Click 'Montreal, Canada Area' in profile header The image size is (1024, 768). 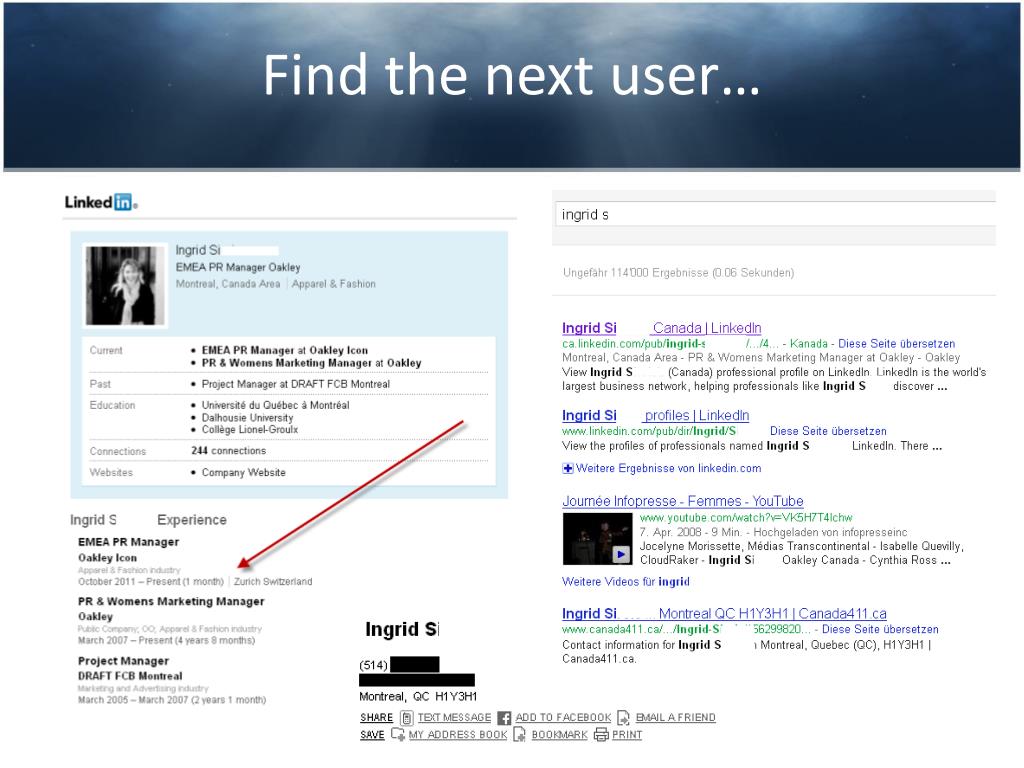click(x=228, y=284)
